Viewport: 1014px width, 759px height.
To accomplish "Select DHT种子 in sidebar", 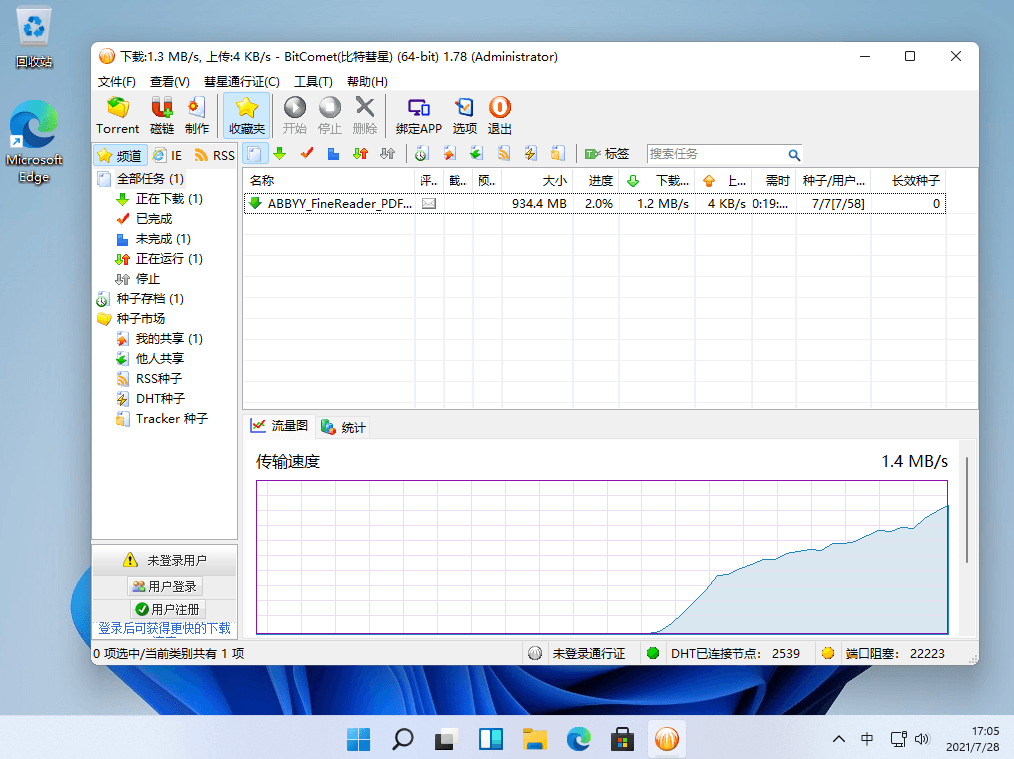I will click(x=160, y=398).
